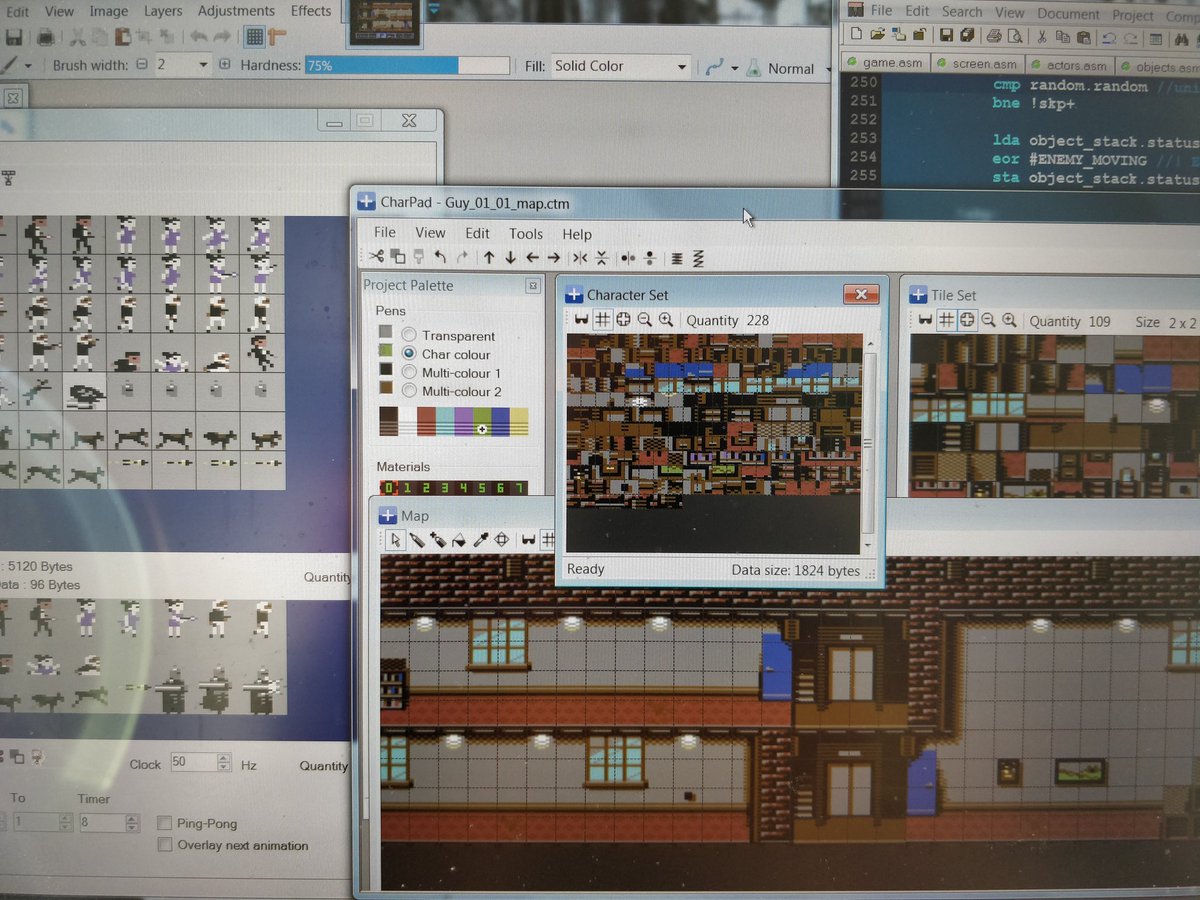Viewport: 1200px width, 900px height.
Task: Shift data left with the left arrow icon
Action: [x=532, y=257]
